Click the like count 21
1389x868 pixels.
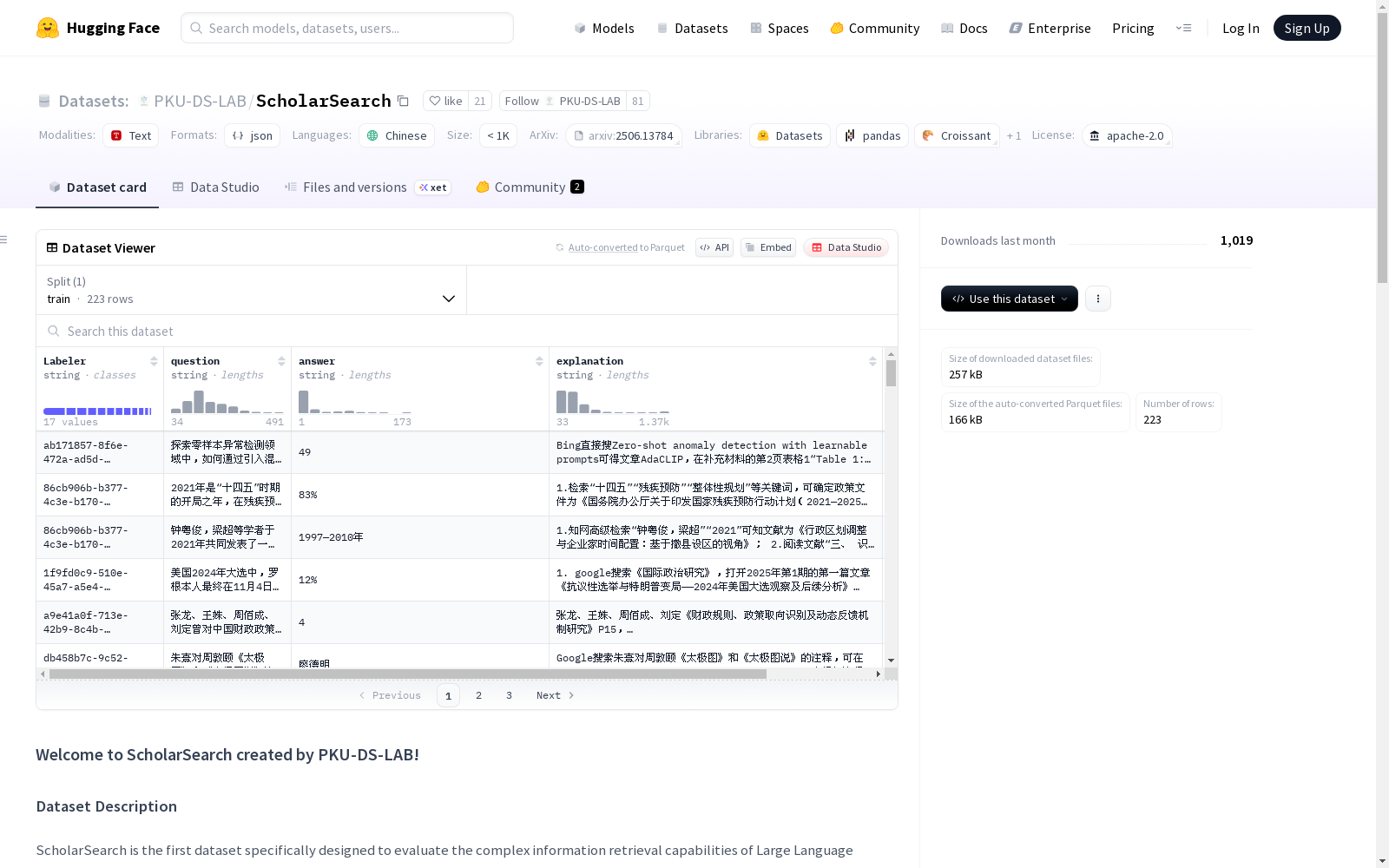click(x=480, y=101)
